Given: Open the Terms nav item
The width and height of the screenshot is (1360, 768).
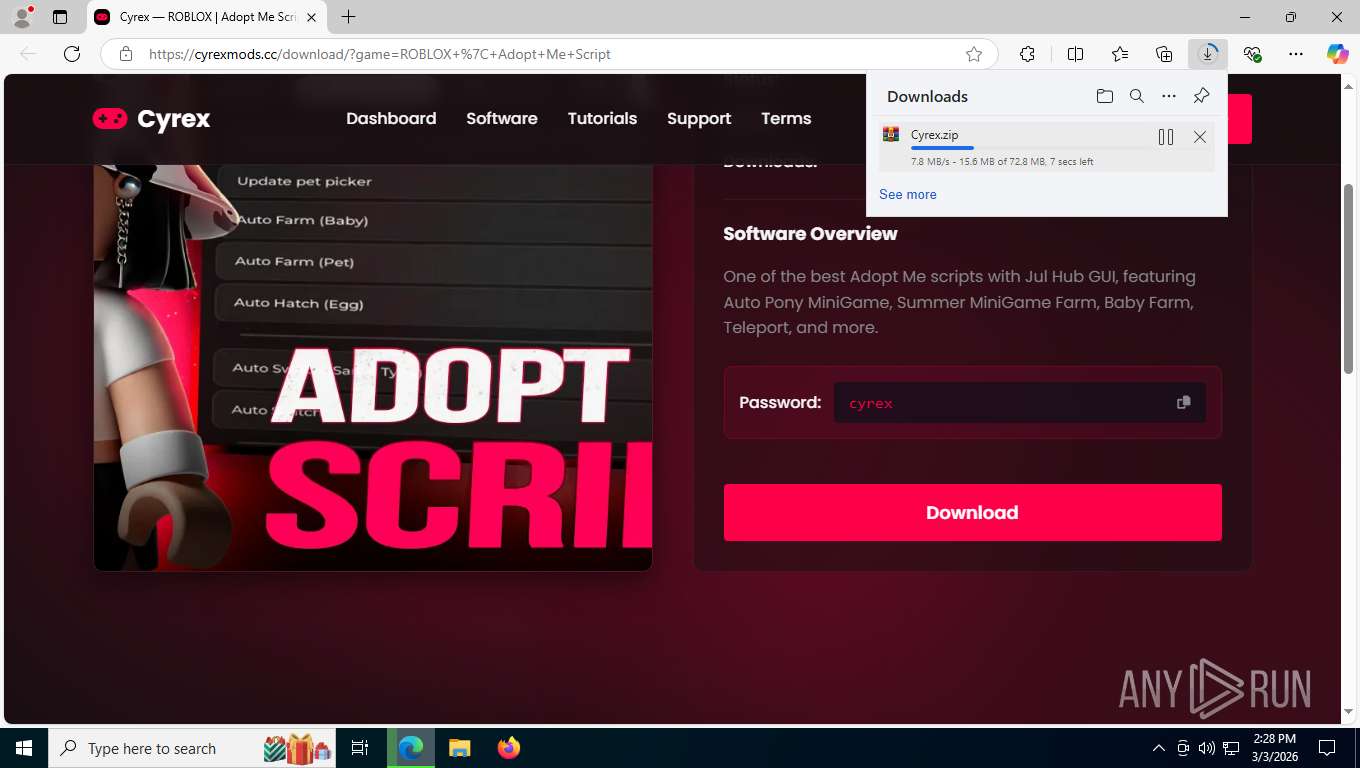Looking at the screenshot, I should click(x=786, y=118).
